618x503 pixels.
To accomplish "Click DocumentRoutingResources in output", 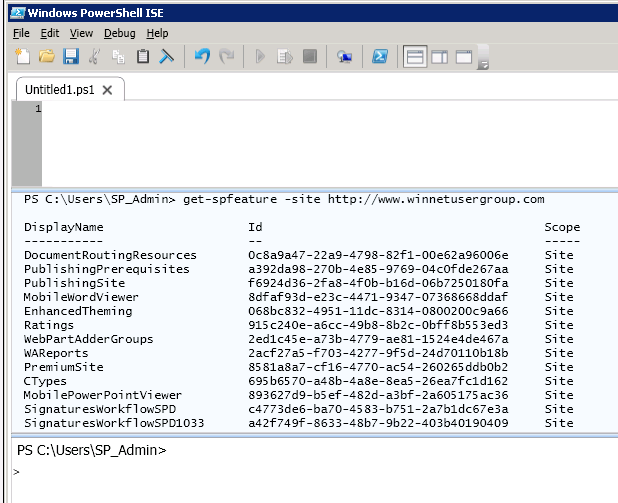I will (110, 255).
